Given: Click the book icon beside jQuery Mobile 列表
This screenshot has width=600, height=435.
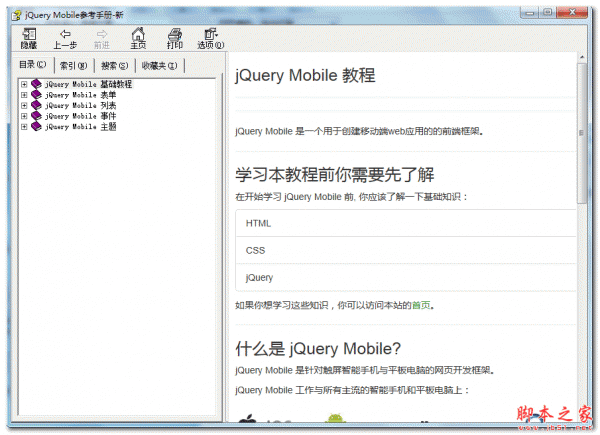Looking at the screenshot, I should 36,105.
